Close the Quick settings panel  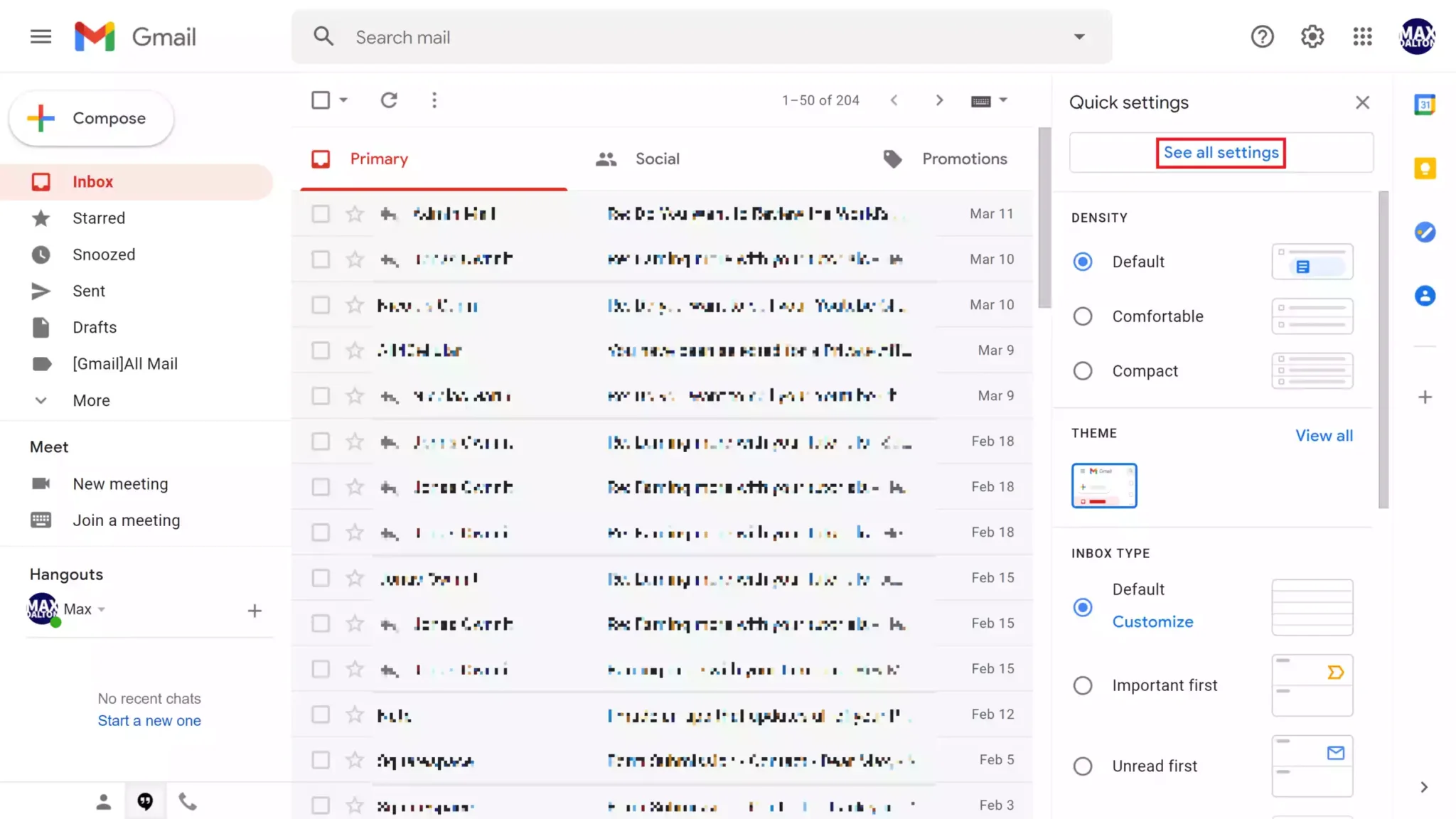click(x=1362, y=102)
